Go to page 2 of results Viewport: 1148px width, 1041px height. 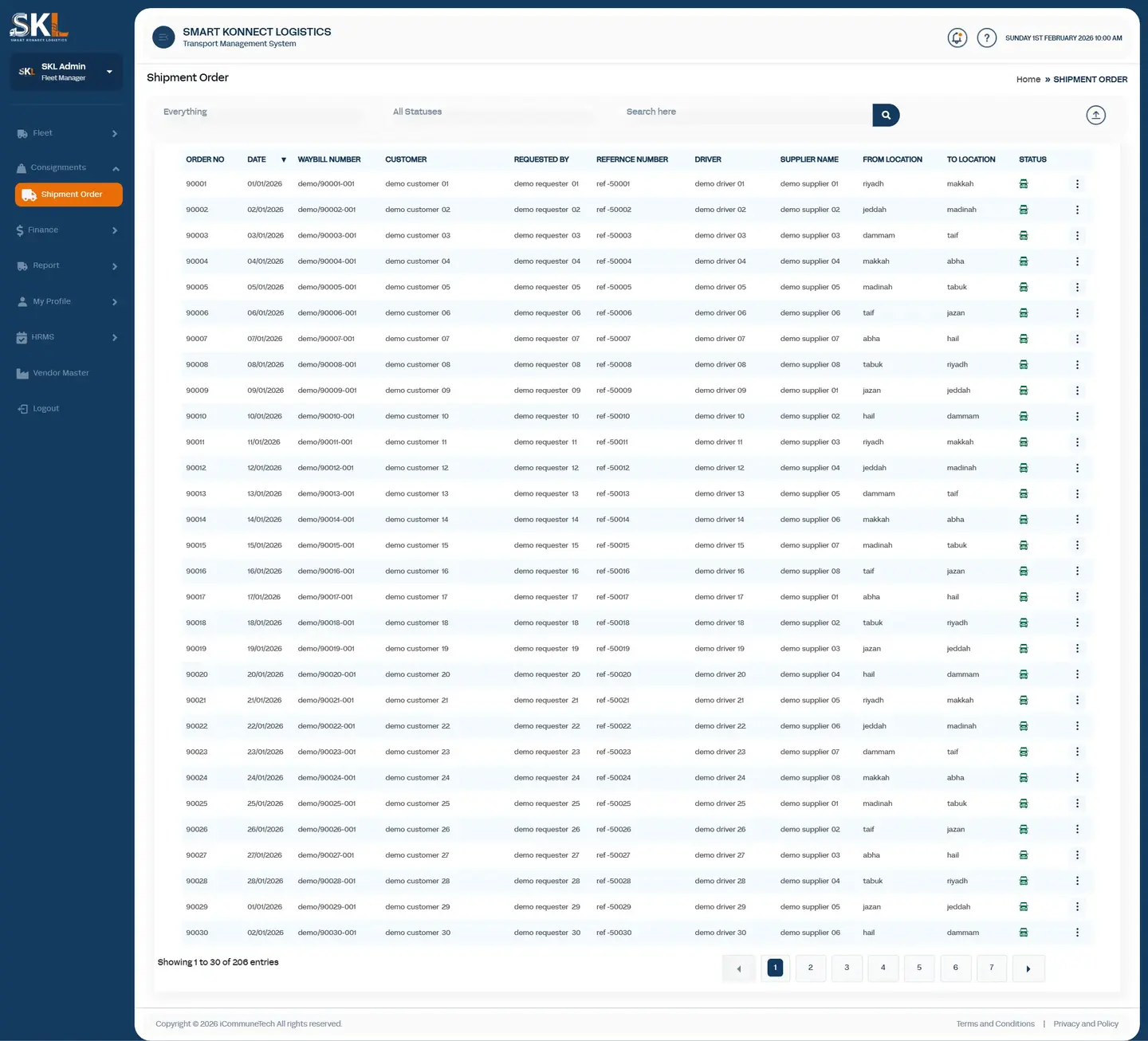point(811,968)
